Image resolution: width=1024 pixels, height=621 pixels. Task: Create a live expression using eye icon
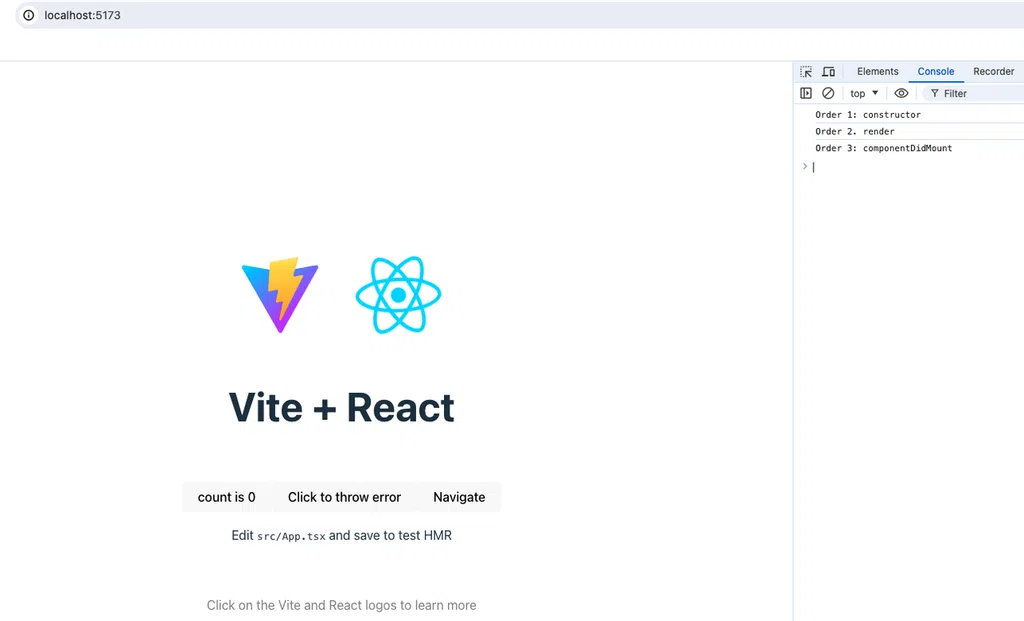901,93
